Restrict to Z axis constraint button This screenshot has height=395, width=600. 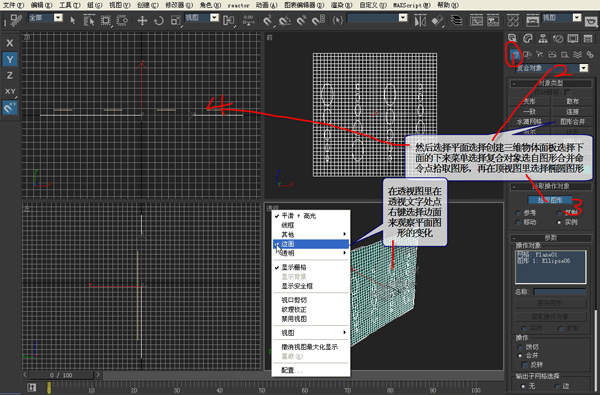10,75
